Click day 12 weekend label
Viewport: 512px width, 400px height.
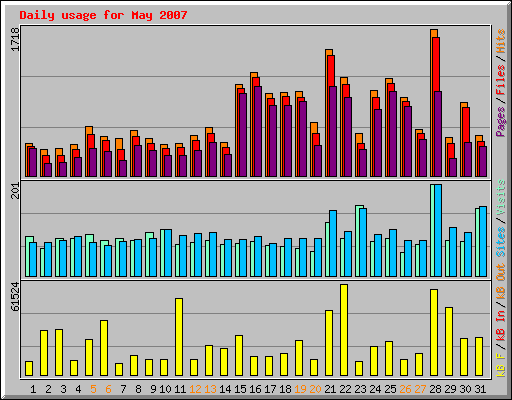pos(195,389)
